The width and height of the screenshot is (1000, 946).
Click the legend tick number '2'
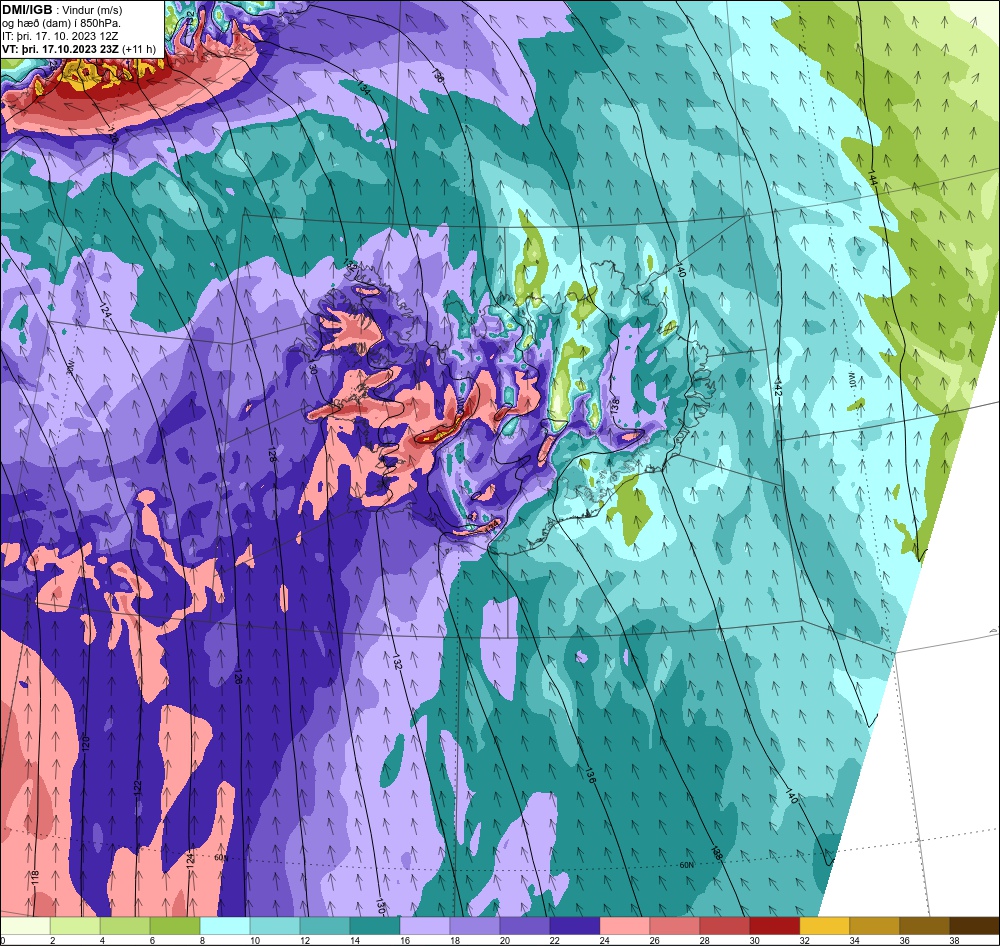tap(51, 940)
